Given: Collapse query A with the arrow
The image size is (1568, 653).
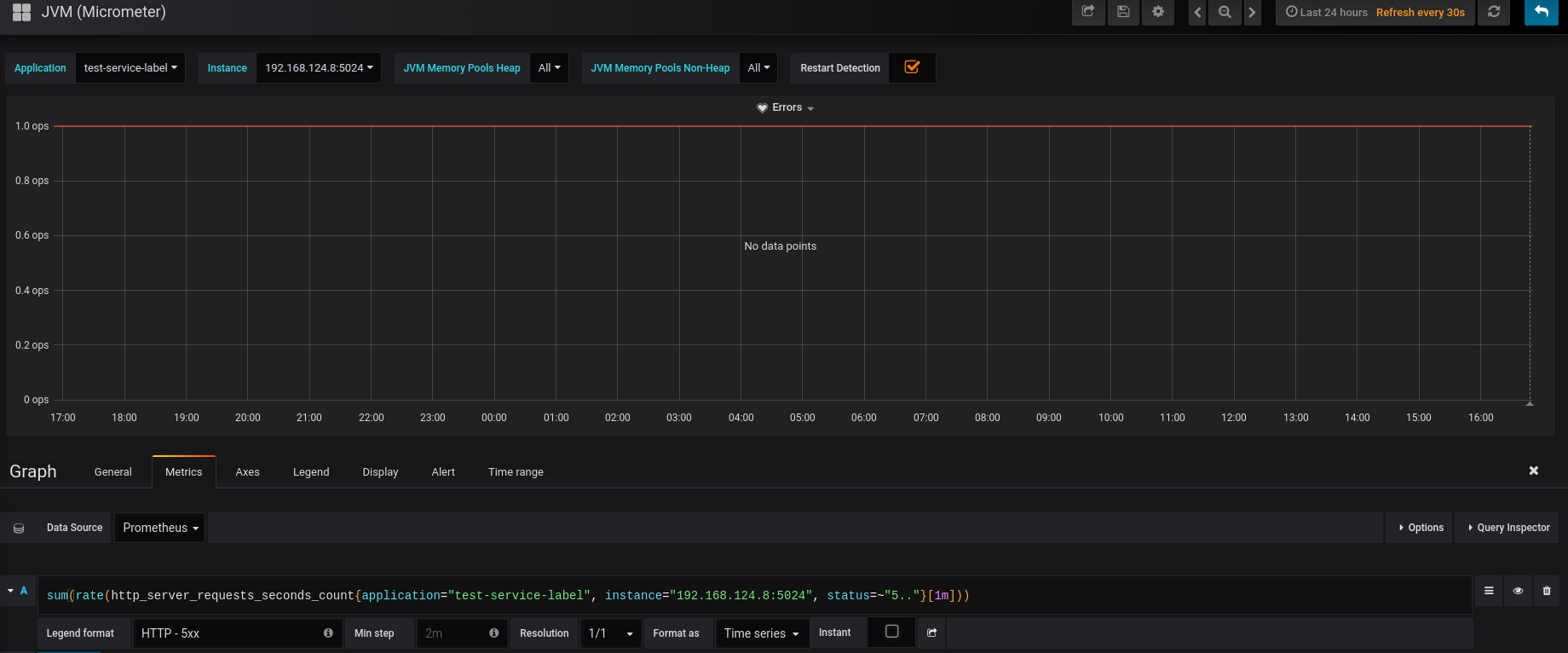Looking at the screenshot, I should click(x=11, y=591).
